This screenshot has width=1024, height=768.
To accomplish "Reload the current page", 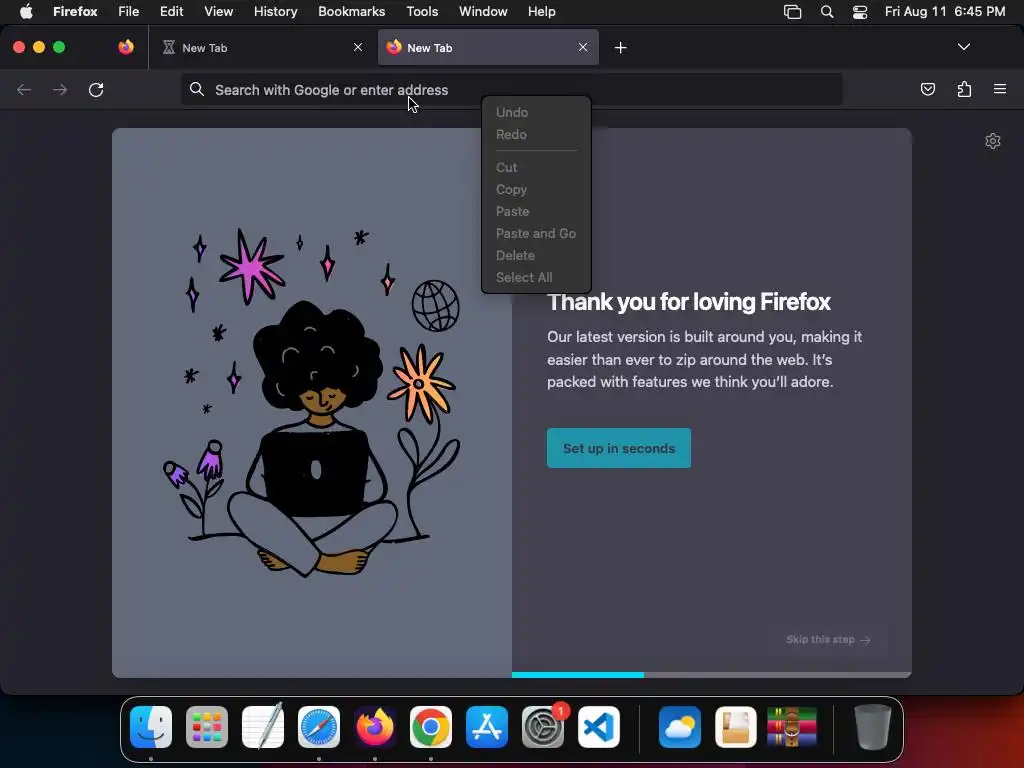I will (96, 89).
